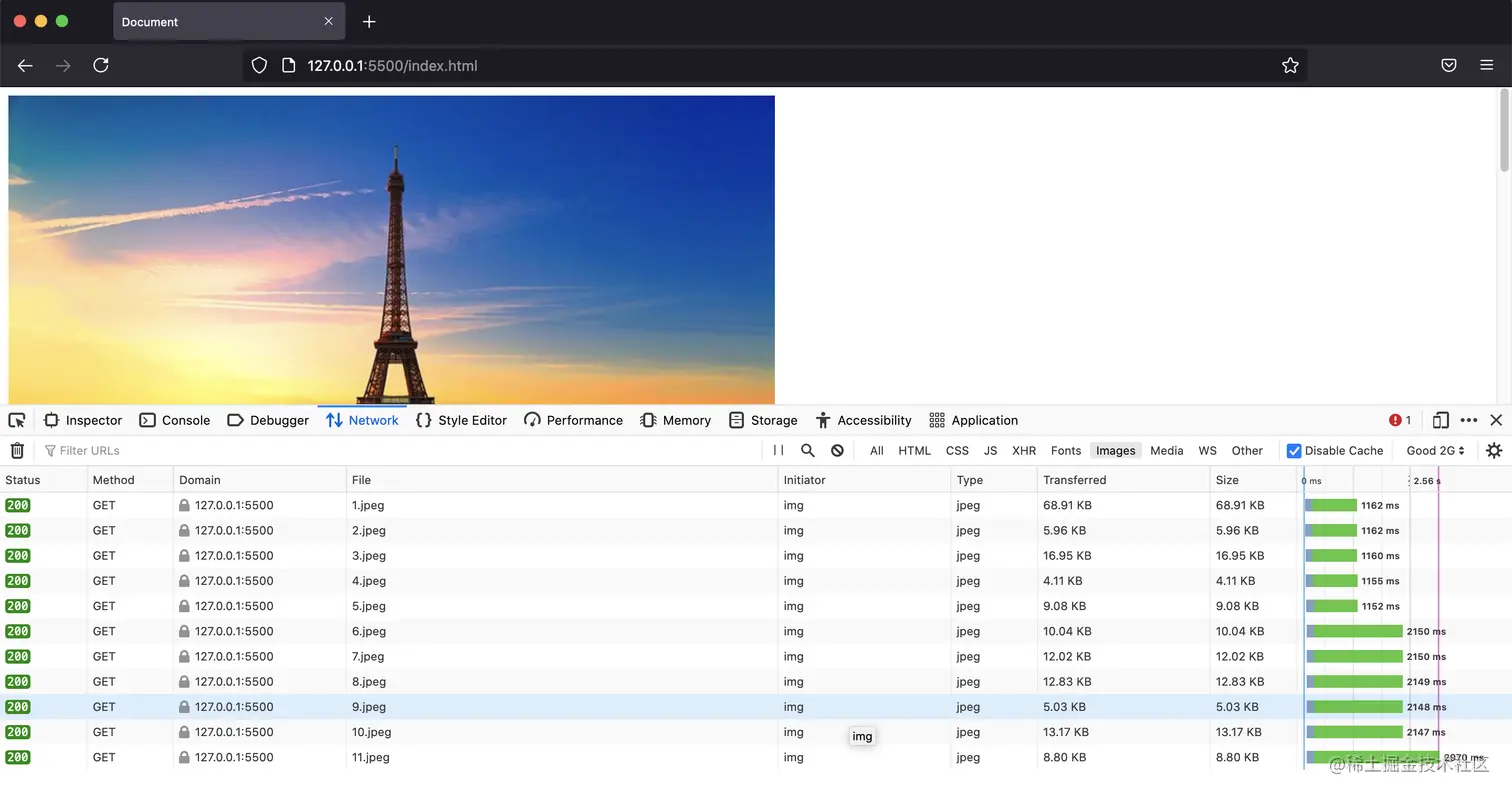Screen dimensions: 1512x797
Task: Sort requests by the Domain column
Action: click(x=260, y=480)
